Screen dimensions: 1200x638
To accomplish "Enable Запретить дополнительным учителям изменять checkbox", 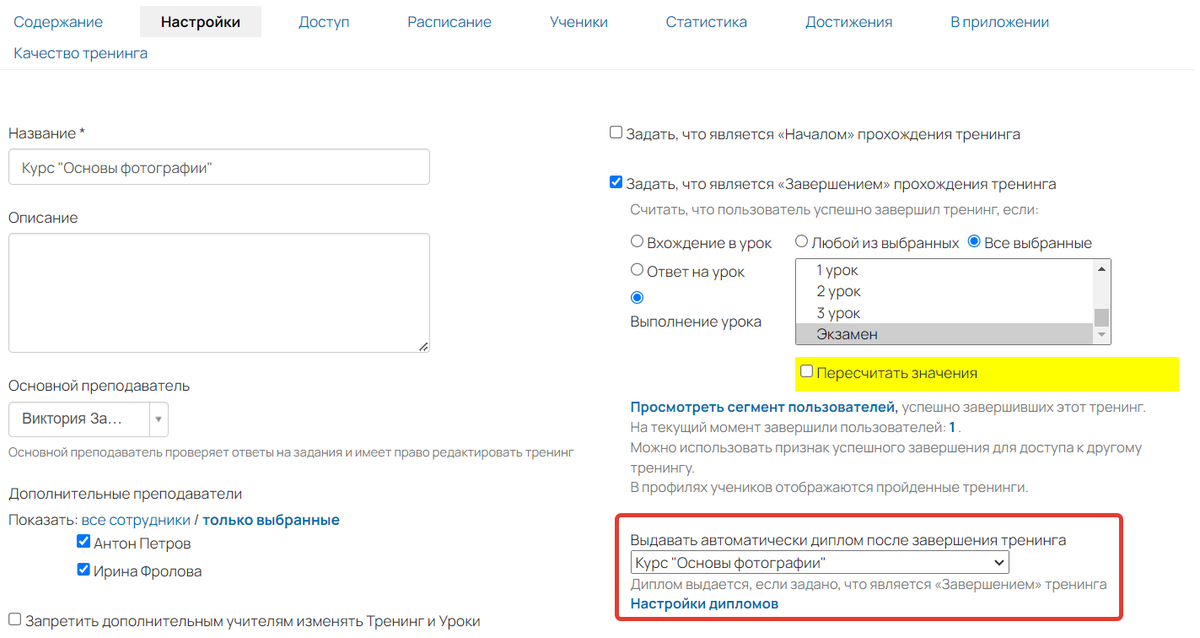I will [15, 620].
